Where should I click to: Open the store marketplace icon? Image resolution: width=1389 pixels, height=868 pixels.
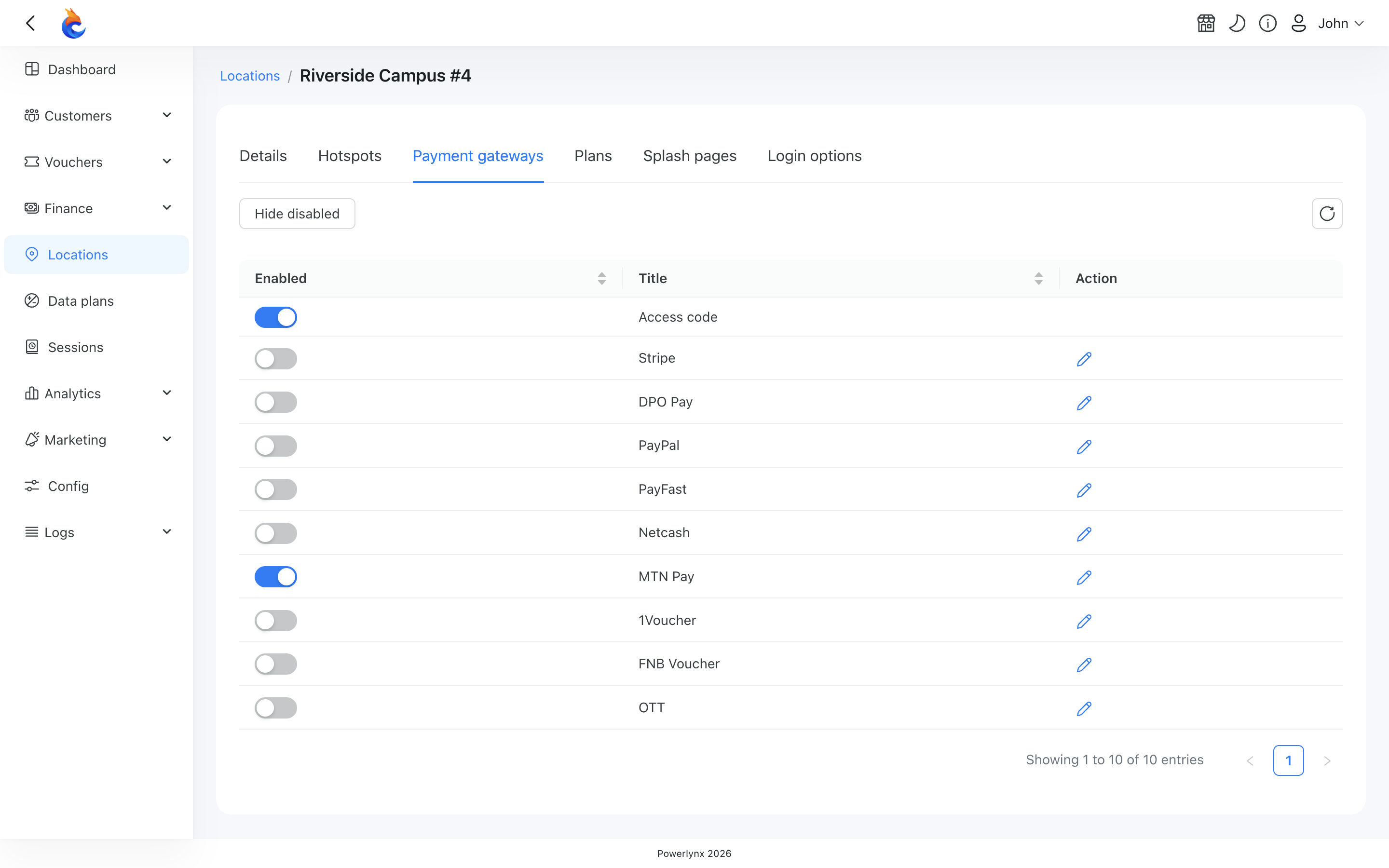tap(1206, 23)
